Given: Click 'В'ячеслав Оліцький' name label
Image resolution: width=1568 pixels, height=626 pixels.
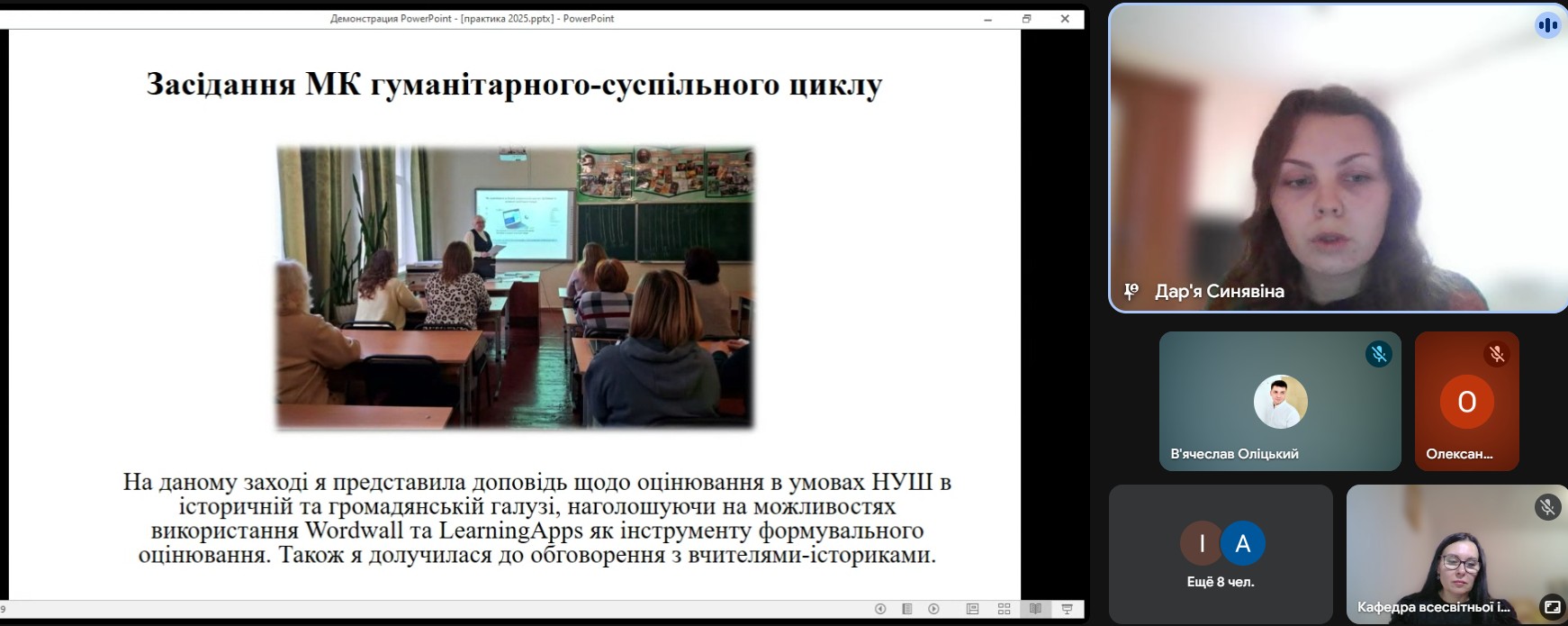Looking at the screenshot, I should tap(1234, 454).
